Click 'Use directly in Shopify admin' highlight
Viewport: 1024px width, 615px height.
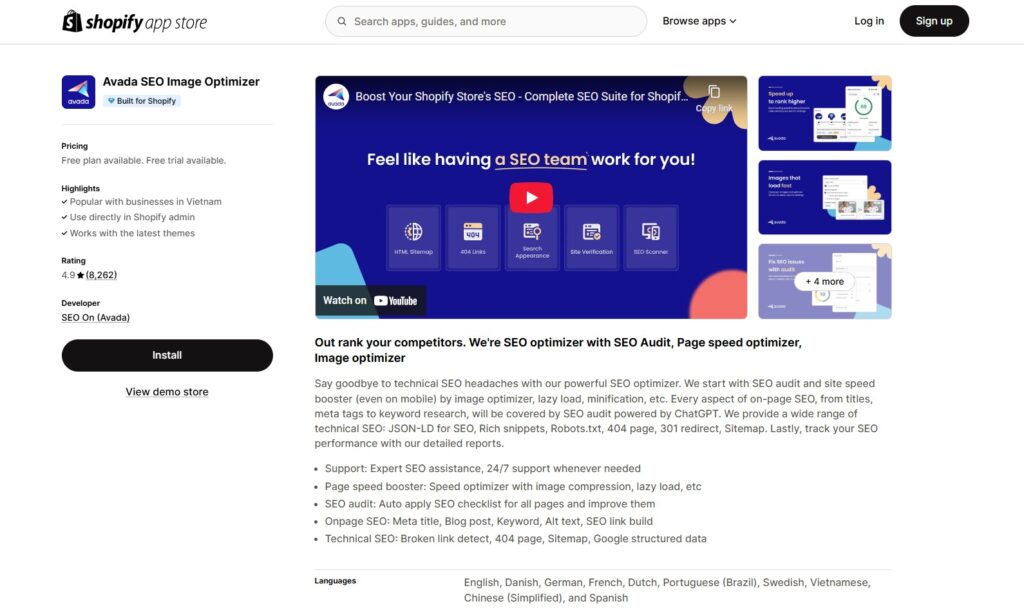(x=133, y=217)
